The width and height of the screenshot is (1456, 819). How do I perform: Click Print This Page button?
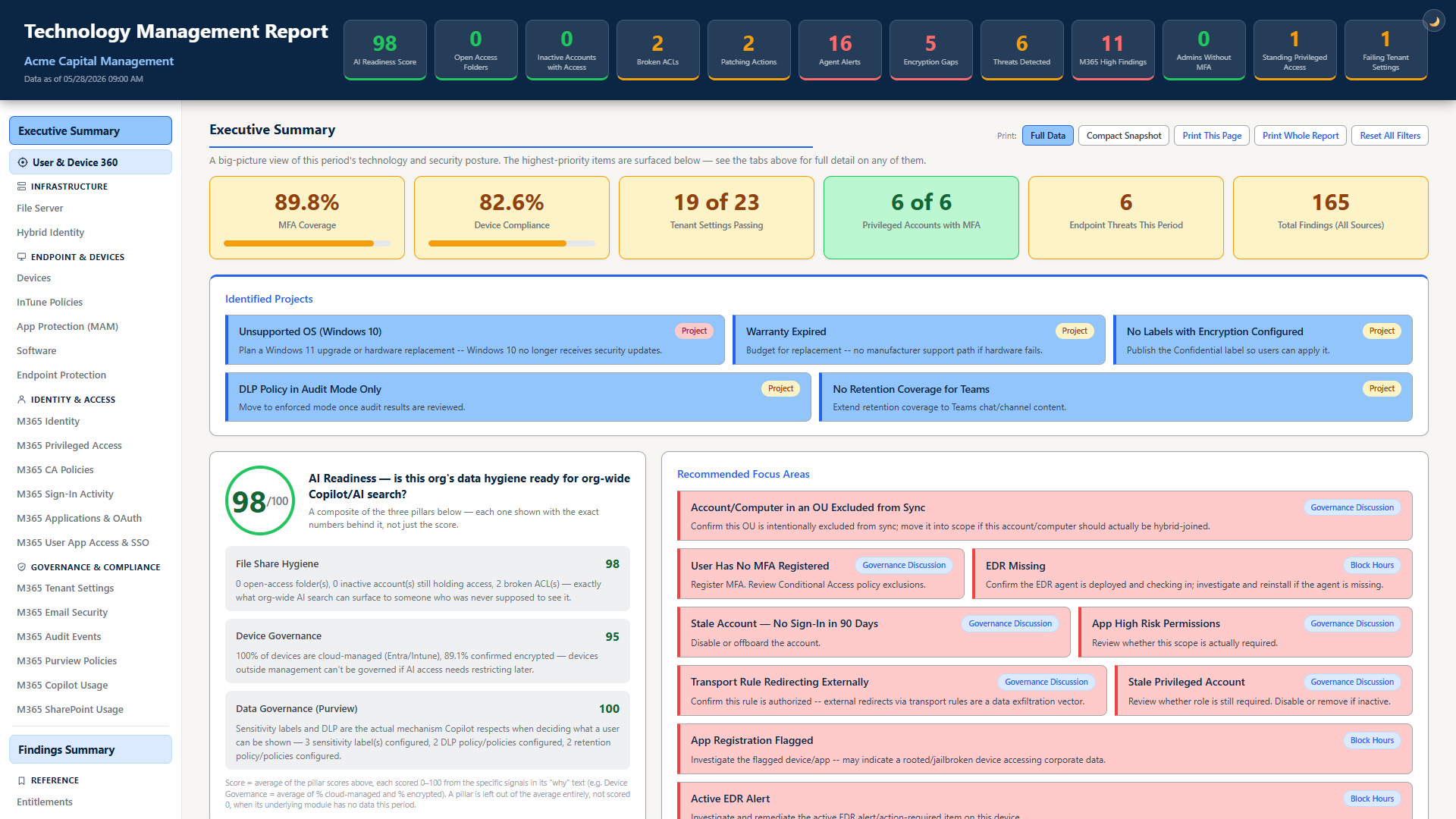[x=1212, y=136]
